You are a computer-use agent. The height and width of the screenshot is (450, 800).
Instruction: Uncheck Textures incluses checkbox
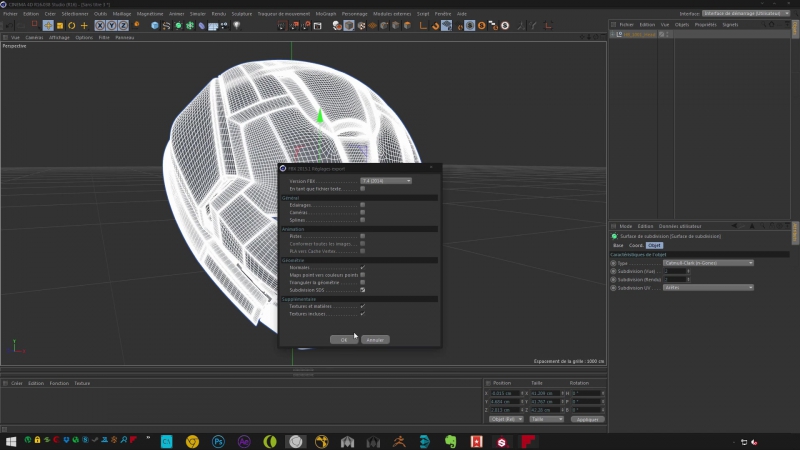click(x=363, y=314)
